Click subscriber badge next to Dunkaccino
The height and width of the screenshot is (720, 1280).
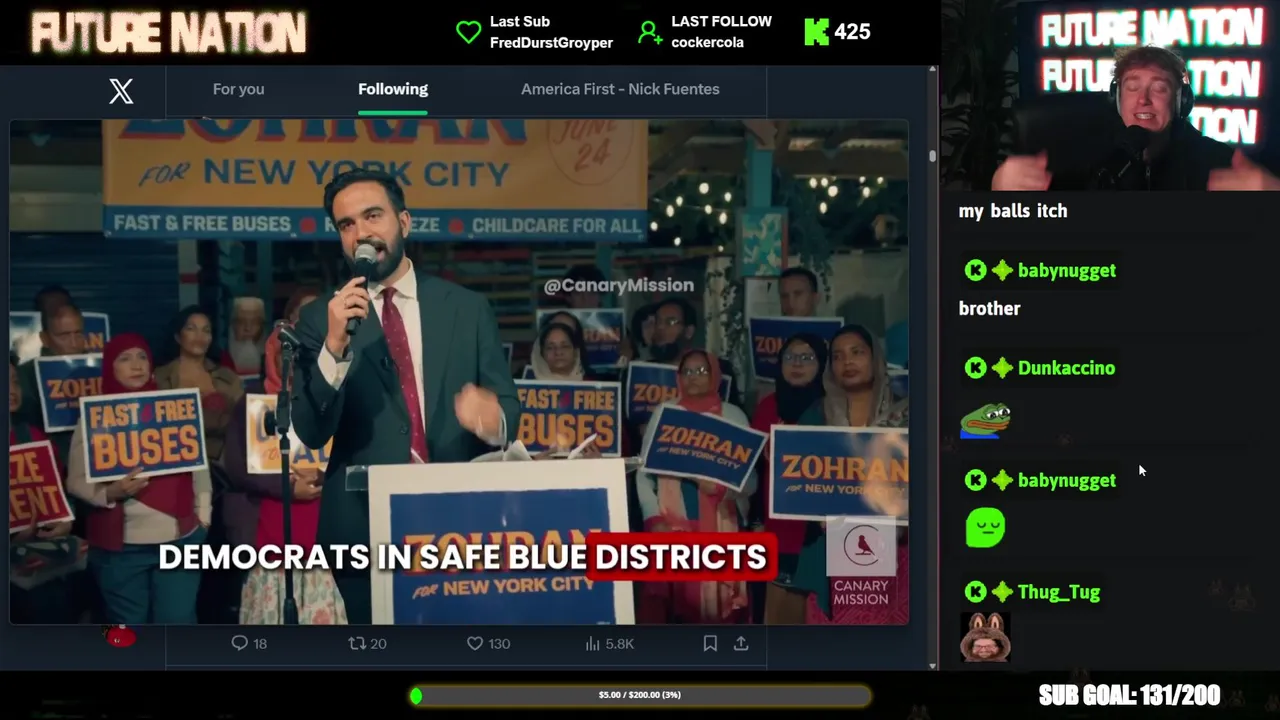pyautogui.click(x=1002, y=368)
